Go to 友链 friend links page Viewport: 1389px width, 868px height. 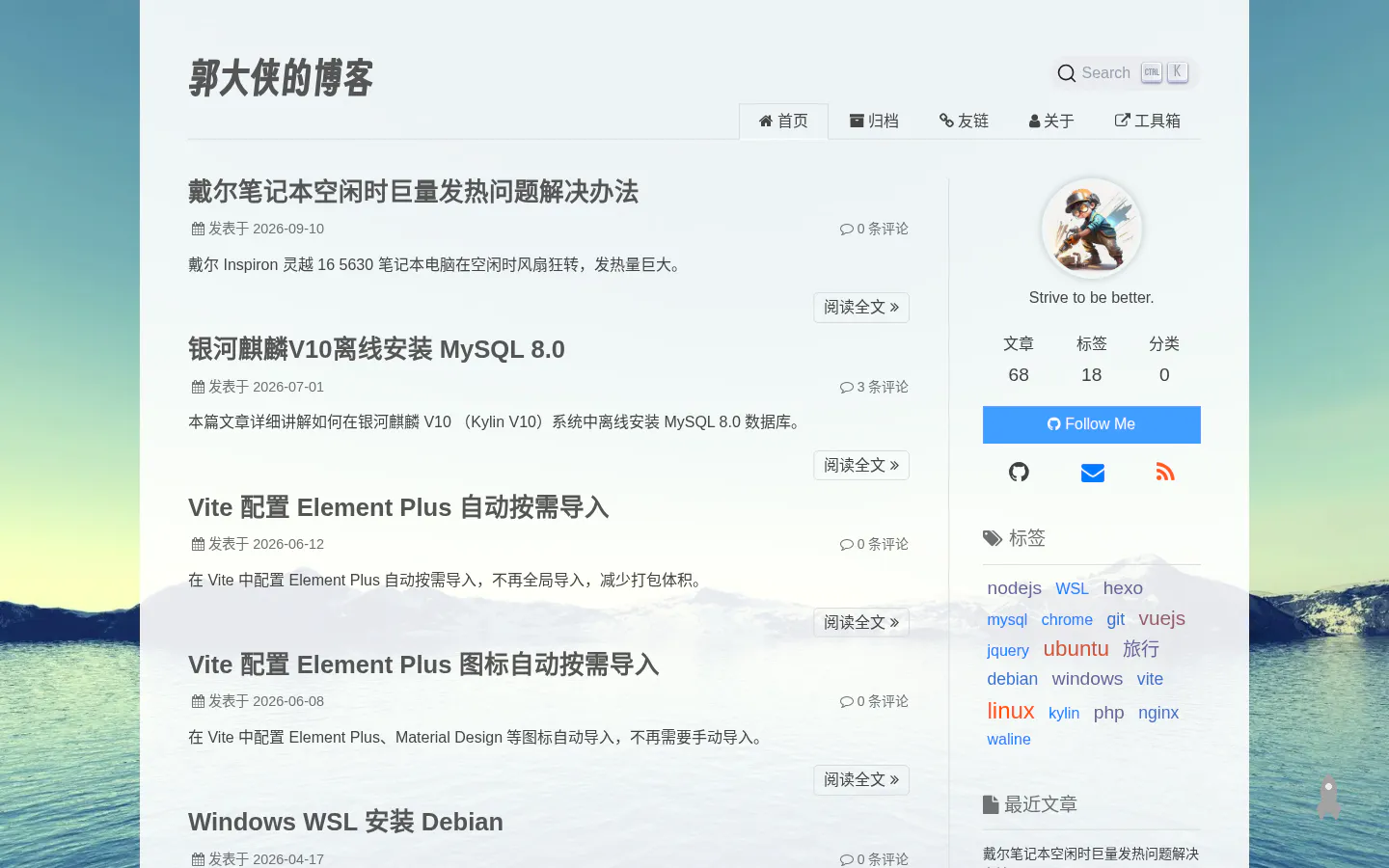(964, 122)
